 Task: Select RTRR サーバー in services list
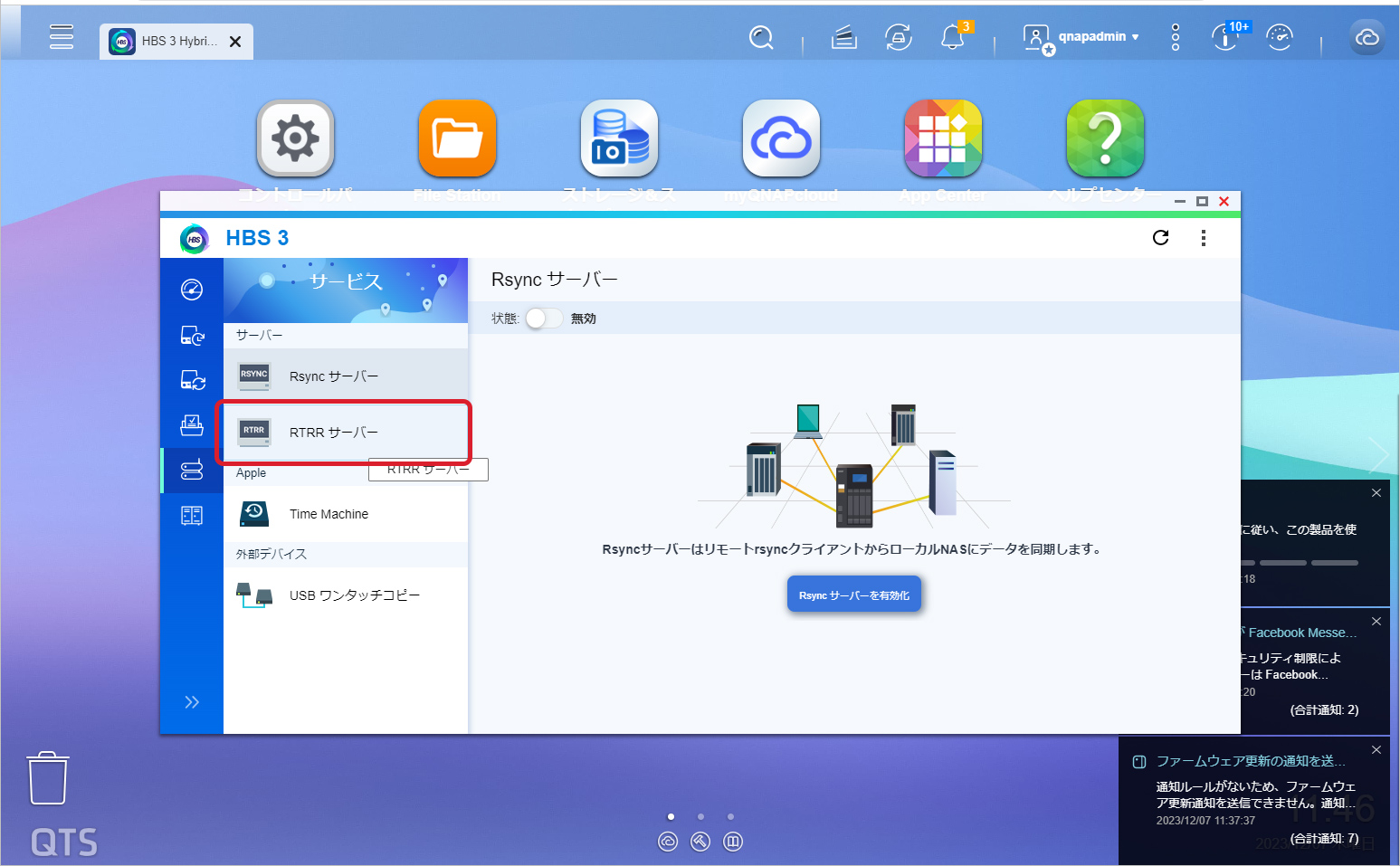coord(346,432)
